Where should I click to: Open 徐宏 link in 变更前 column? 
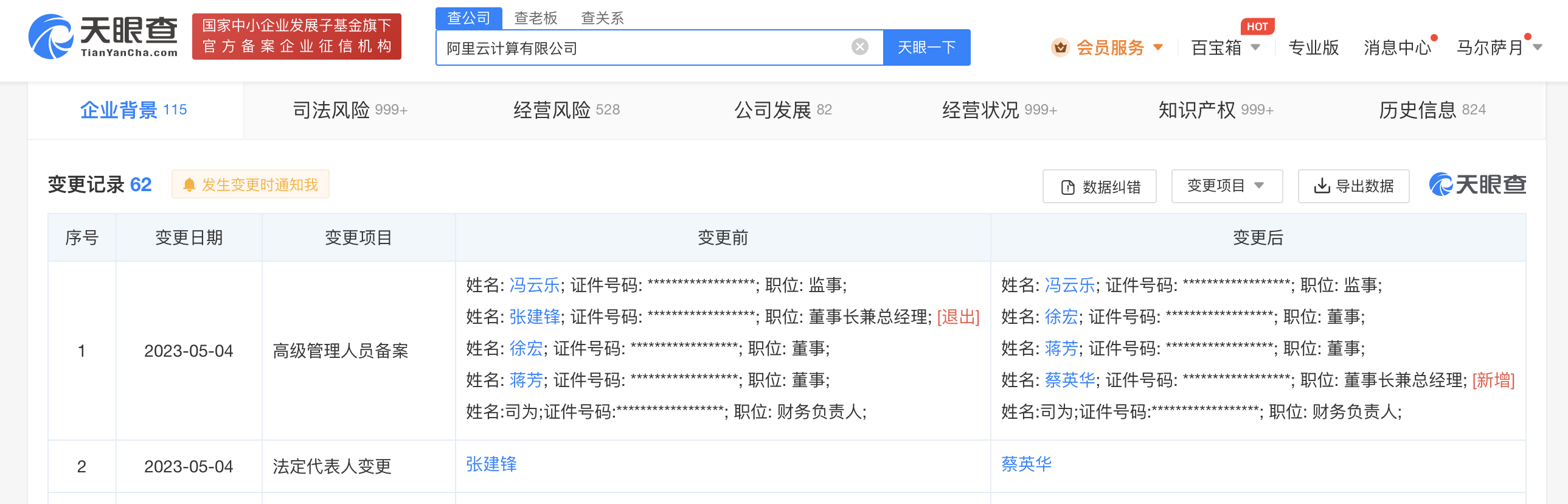click(526, 349)
